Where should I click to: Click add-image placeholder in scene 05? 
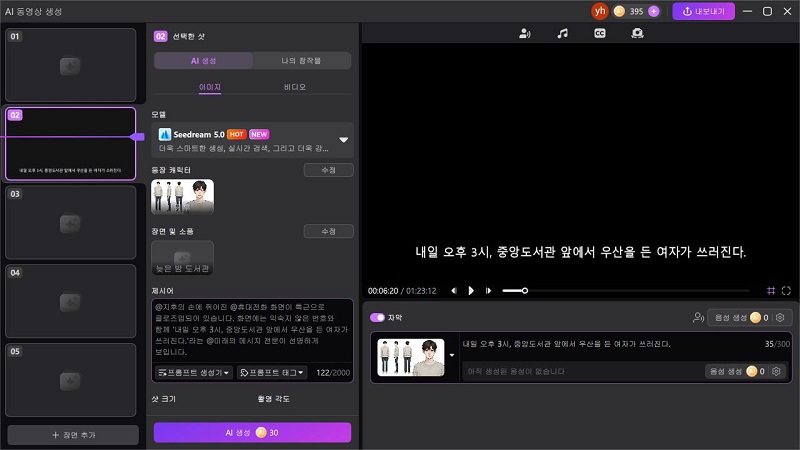click(x=70, y=381)
